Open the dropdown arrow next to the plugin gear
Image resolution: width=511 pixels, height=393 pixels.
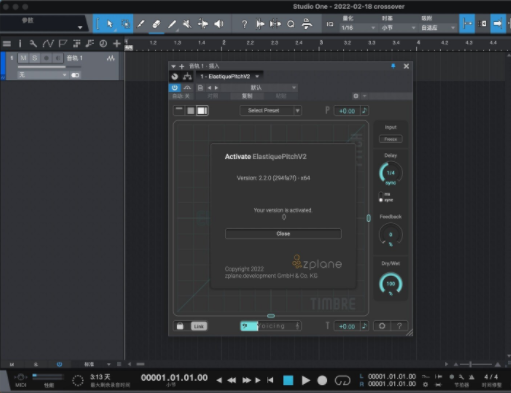point(364,96)
